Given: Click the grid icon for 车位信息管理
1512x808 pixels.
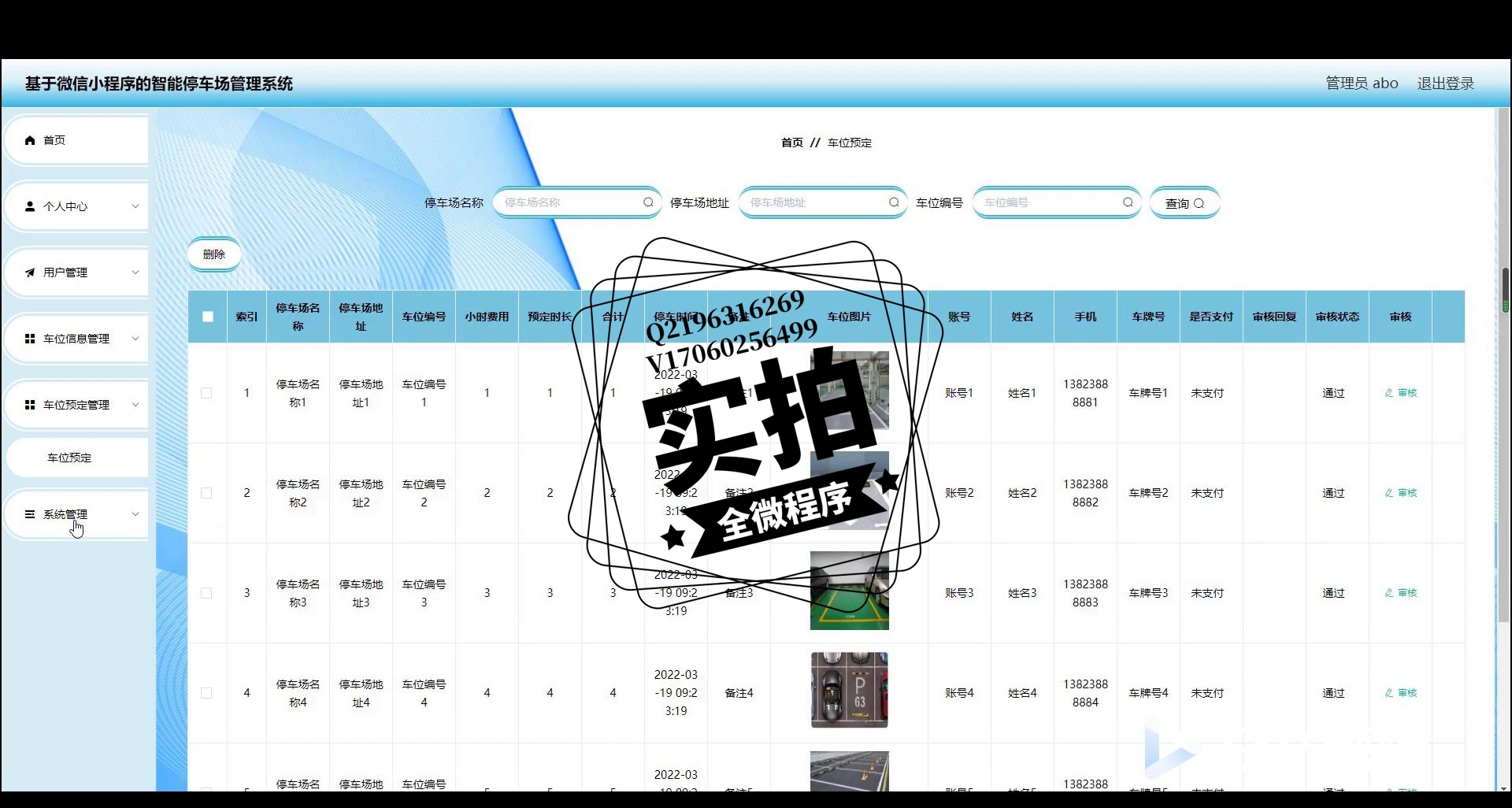Looking at the screenshot, I should tap(30, 339).
